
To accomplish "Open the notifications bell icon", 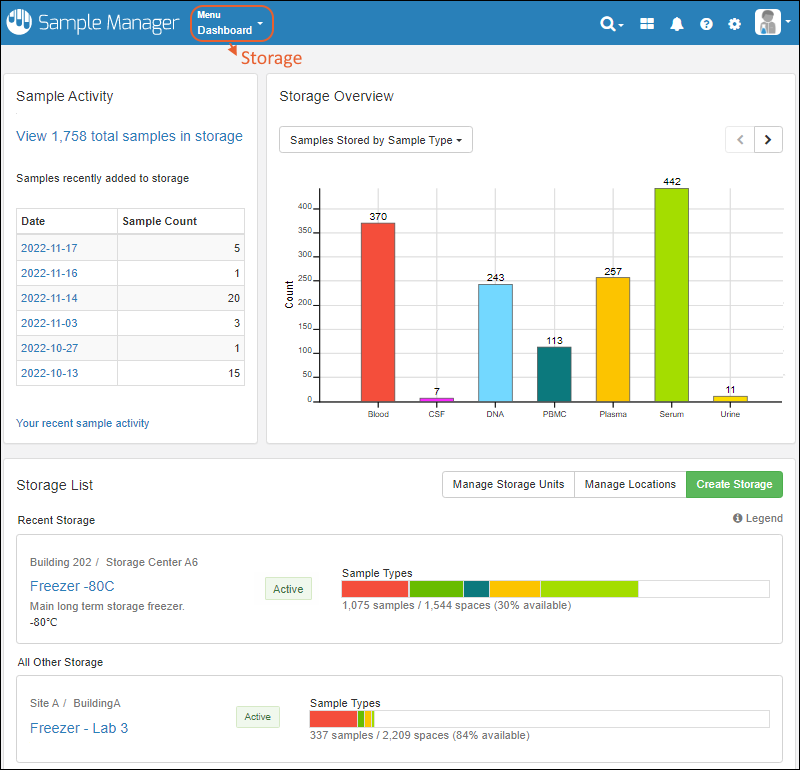I will tap(677, 24).
